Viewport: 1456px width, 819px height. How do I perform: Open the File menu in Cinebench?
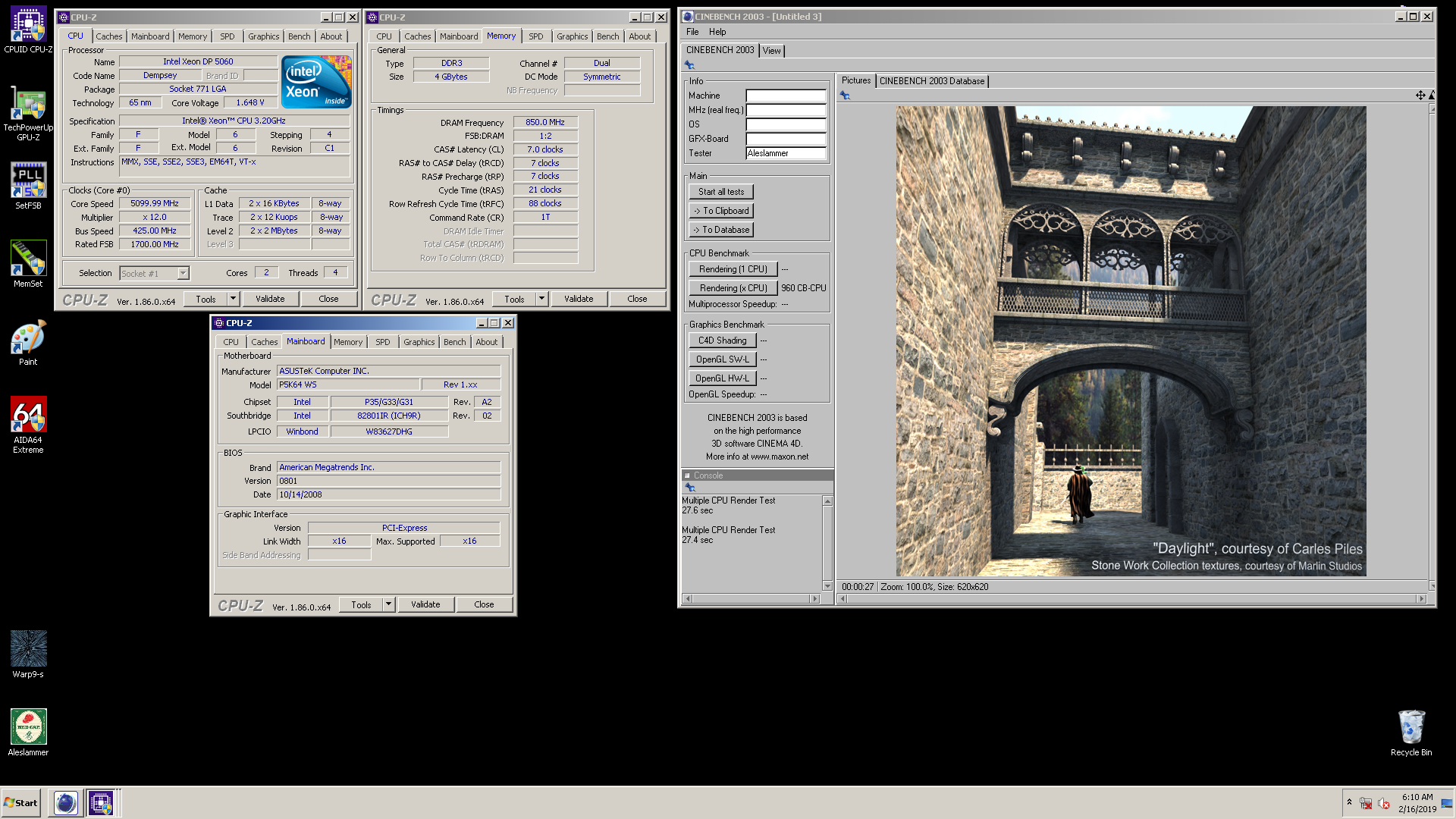692,32
